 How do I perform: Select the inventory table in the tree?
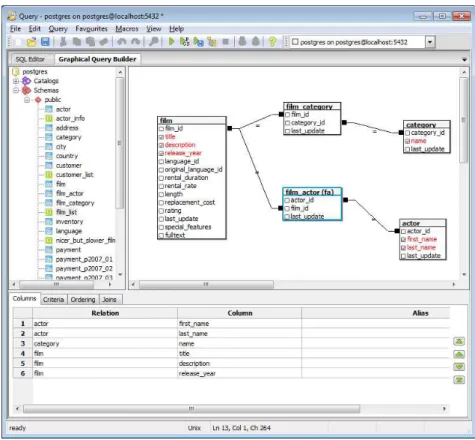[x=69, y=222]
